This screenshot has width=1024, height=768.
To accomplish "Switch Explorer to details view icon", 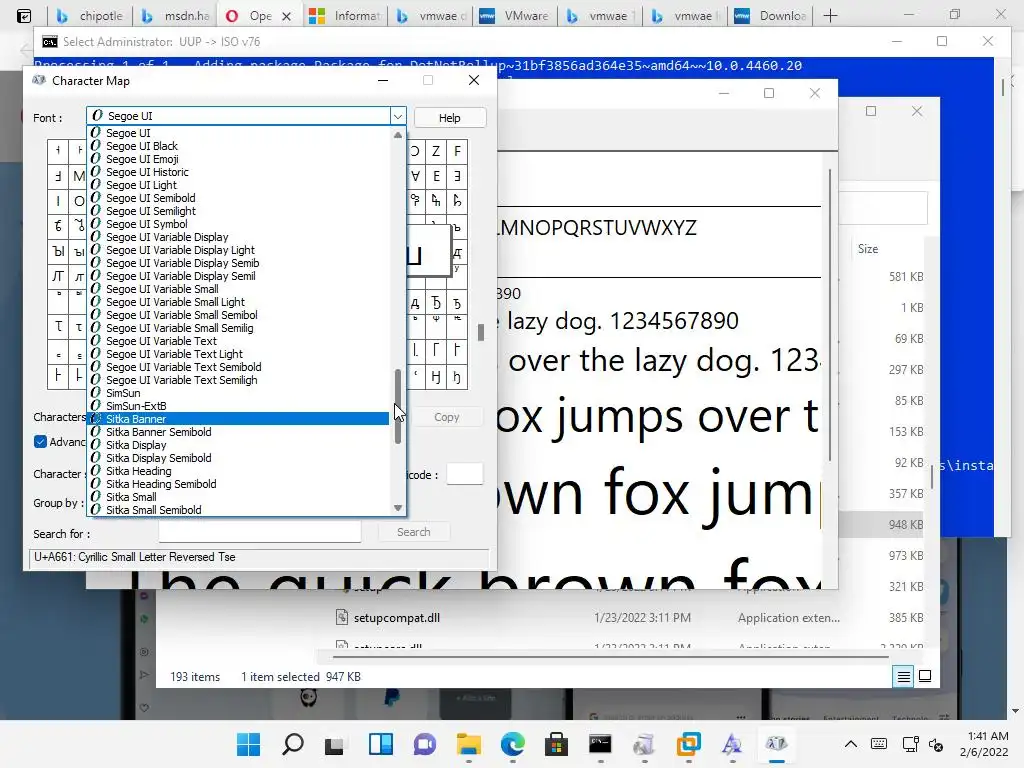I will (903, 677).
